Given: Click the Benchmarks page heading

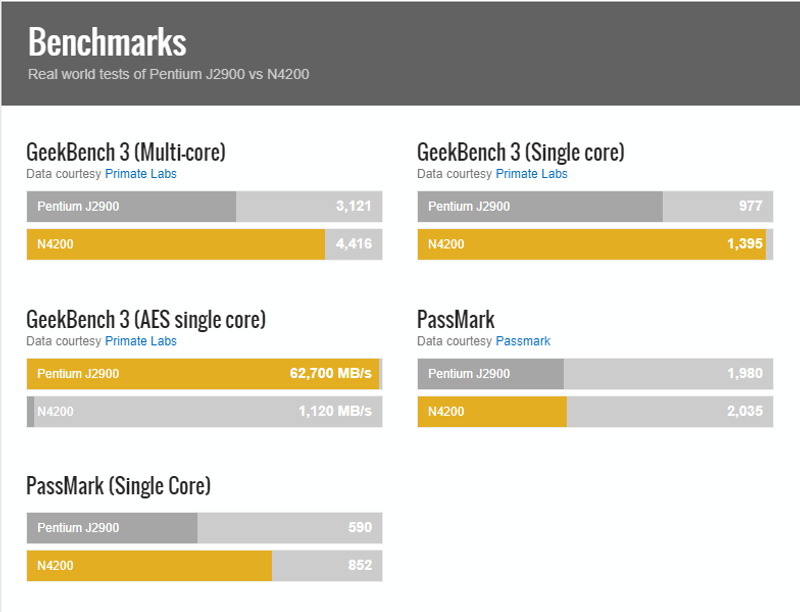Looking at the screenshot, I should coord(107,42).
